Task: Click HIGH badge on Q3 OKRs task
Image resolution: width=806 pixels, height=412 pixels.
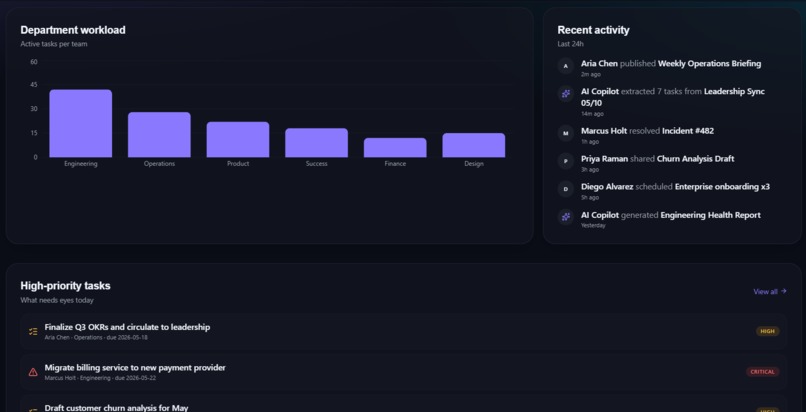Action: pyautogui.click(x=767, y=331)
